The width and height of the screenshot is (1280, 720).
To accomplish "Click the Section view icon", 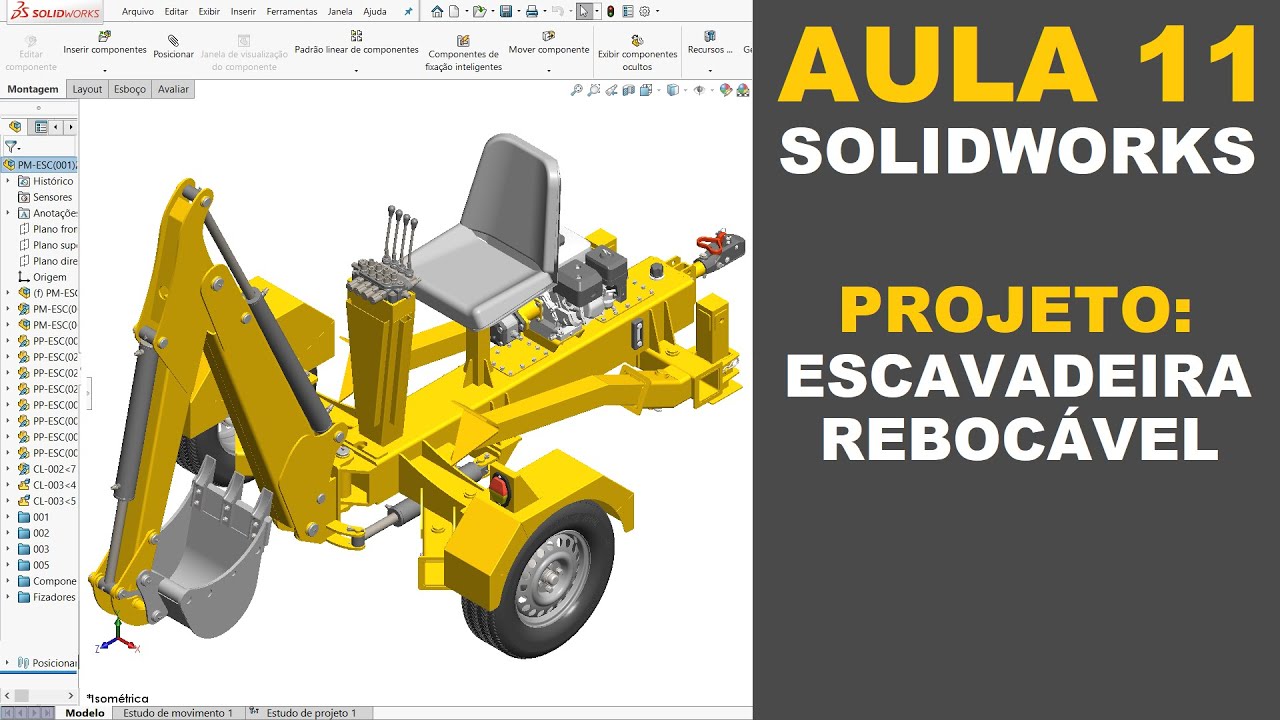I will tap(628, 90).
